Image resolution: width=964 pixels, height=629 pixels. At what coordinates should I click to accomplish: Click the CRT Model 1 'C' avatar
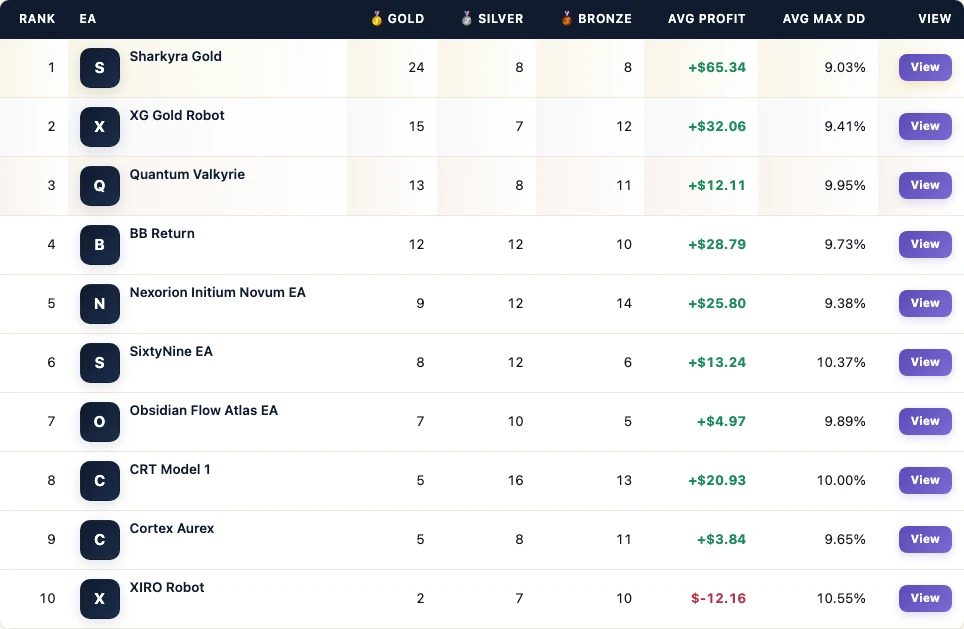point(100,481)
